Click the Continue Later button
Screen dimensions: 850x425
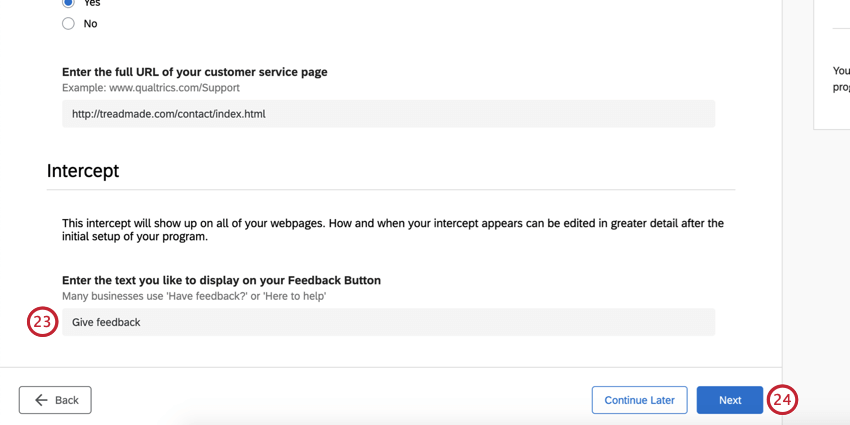[639, 400]
